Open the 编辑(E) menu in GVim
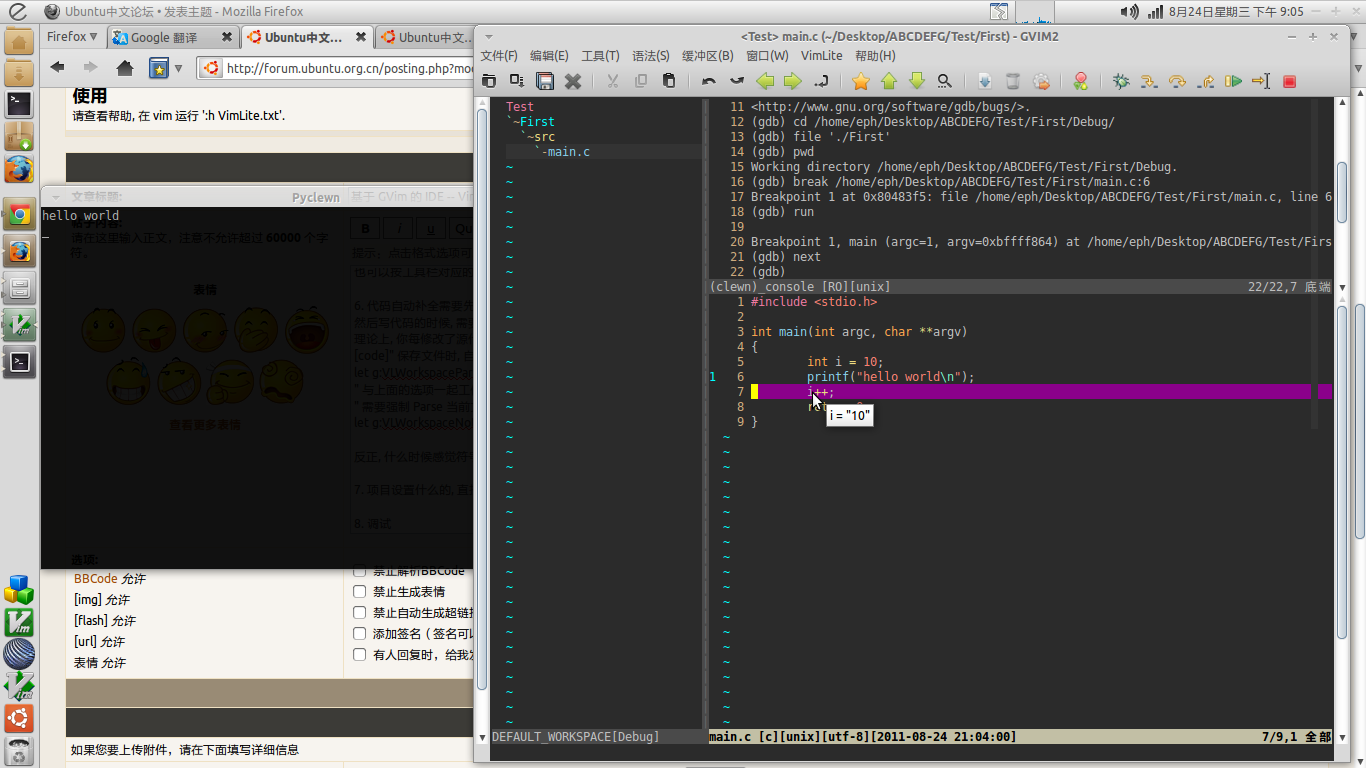The height and width of the screenshot is (768, 1366). tap(549, 56)
